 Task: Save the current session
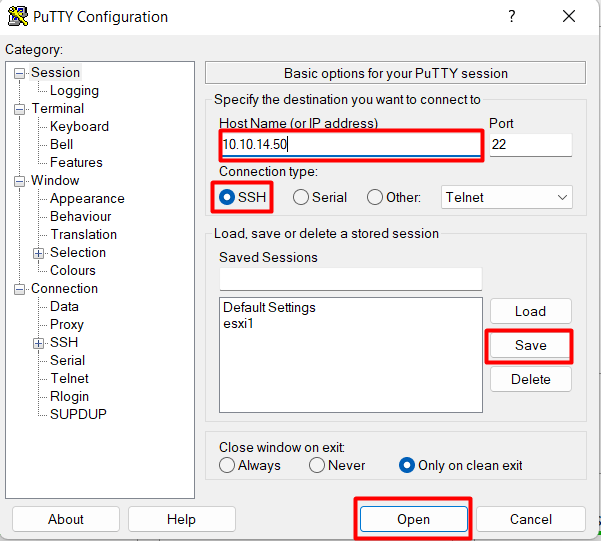(x=530, y=345)
